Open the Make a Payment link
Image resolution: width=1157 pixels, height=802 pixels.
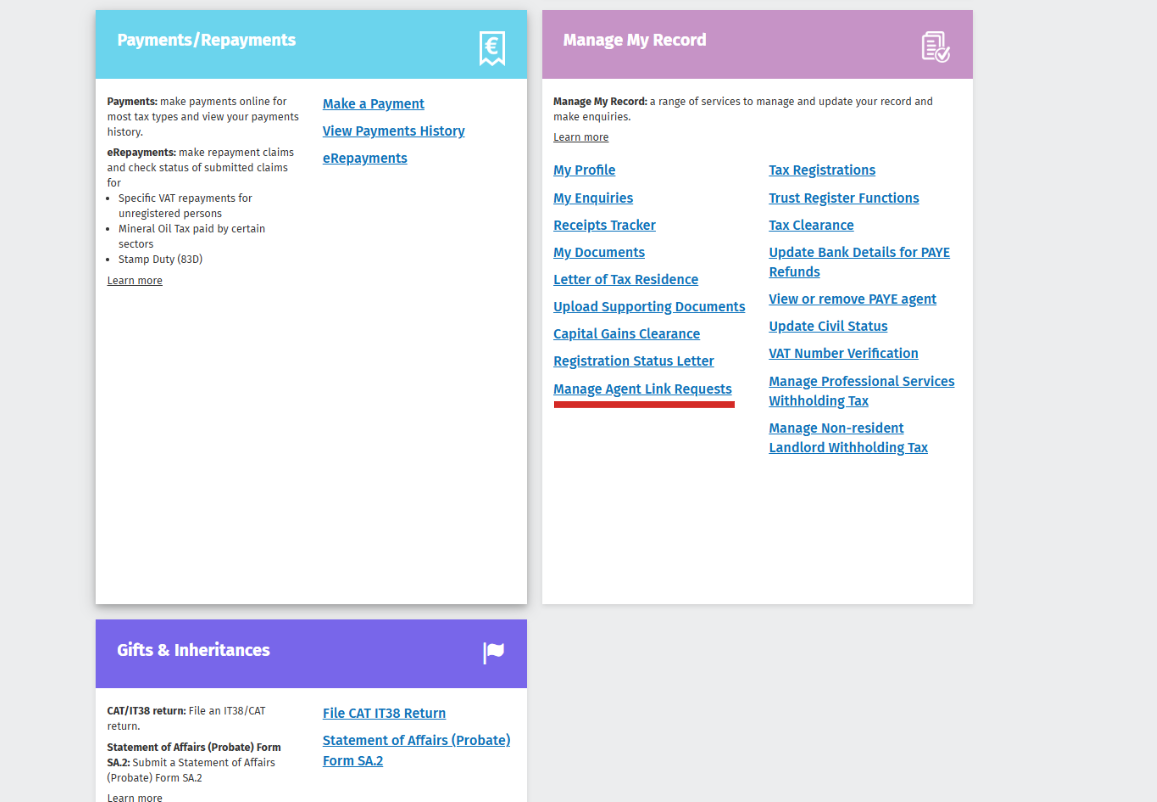373,104
